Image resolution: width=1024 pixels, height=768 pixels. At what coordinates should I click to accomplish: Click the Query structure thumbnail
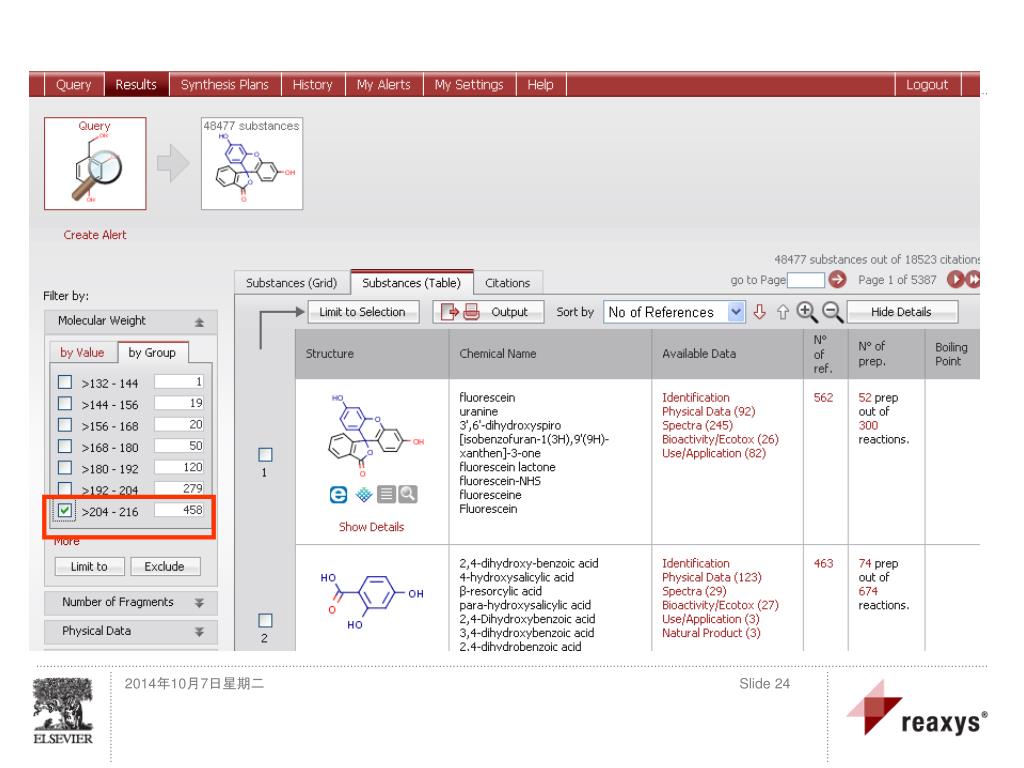click(95, 163)
